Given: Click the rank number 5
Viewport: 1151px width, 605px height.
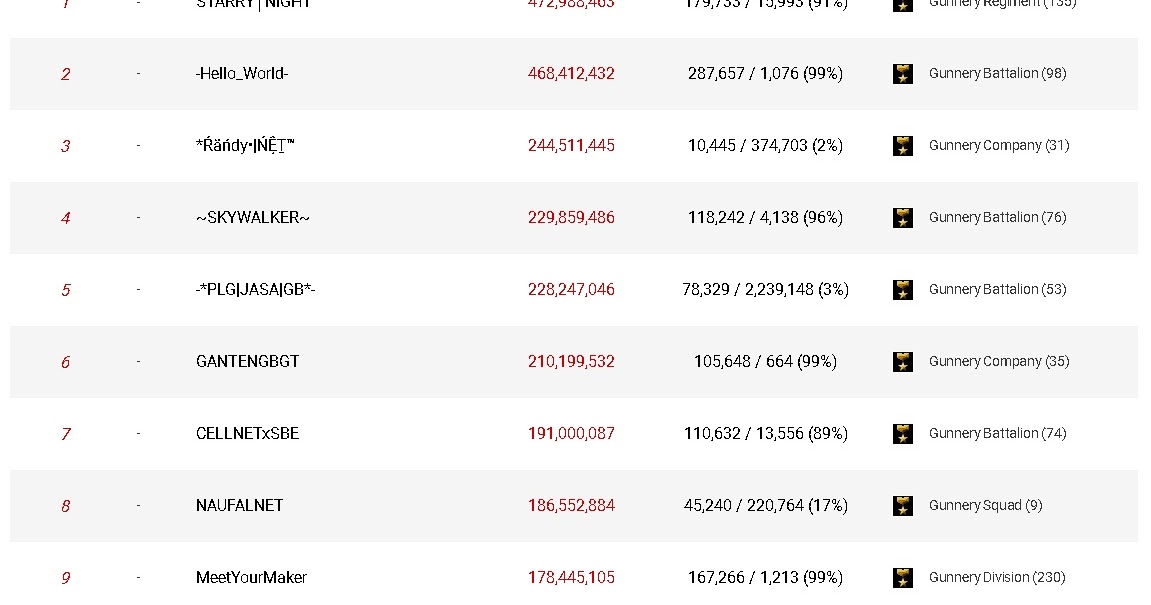Looking at the screenshot, I should [x=66, y=291].
